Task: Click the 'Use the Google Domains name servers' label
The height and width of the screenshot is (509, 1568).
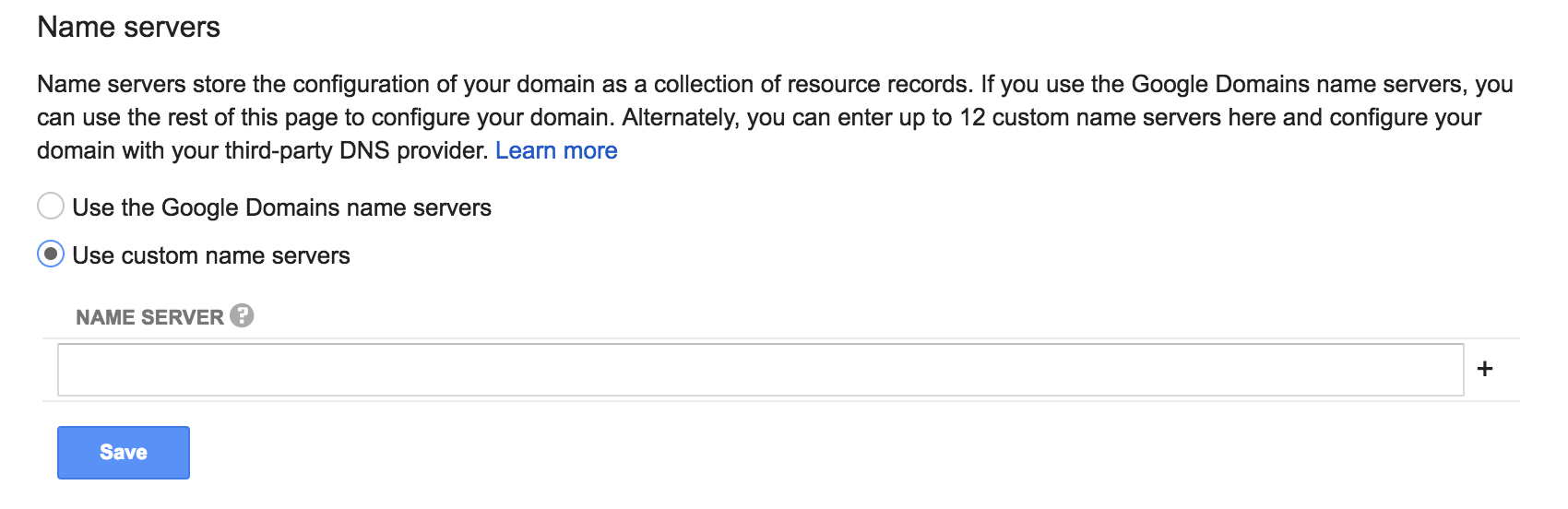Action: (281, 207)
